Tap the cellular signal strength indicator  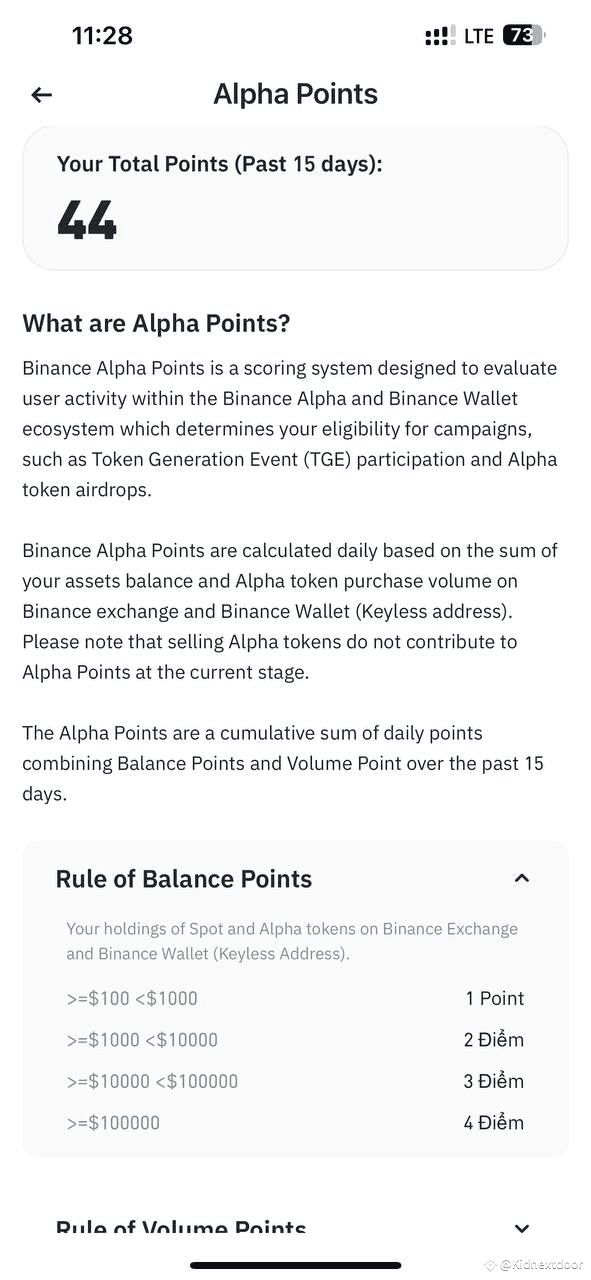coord(438,35)
